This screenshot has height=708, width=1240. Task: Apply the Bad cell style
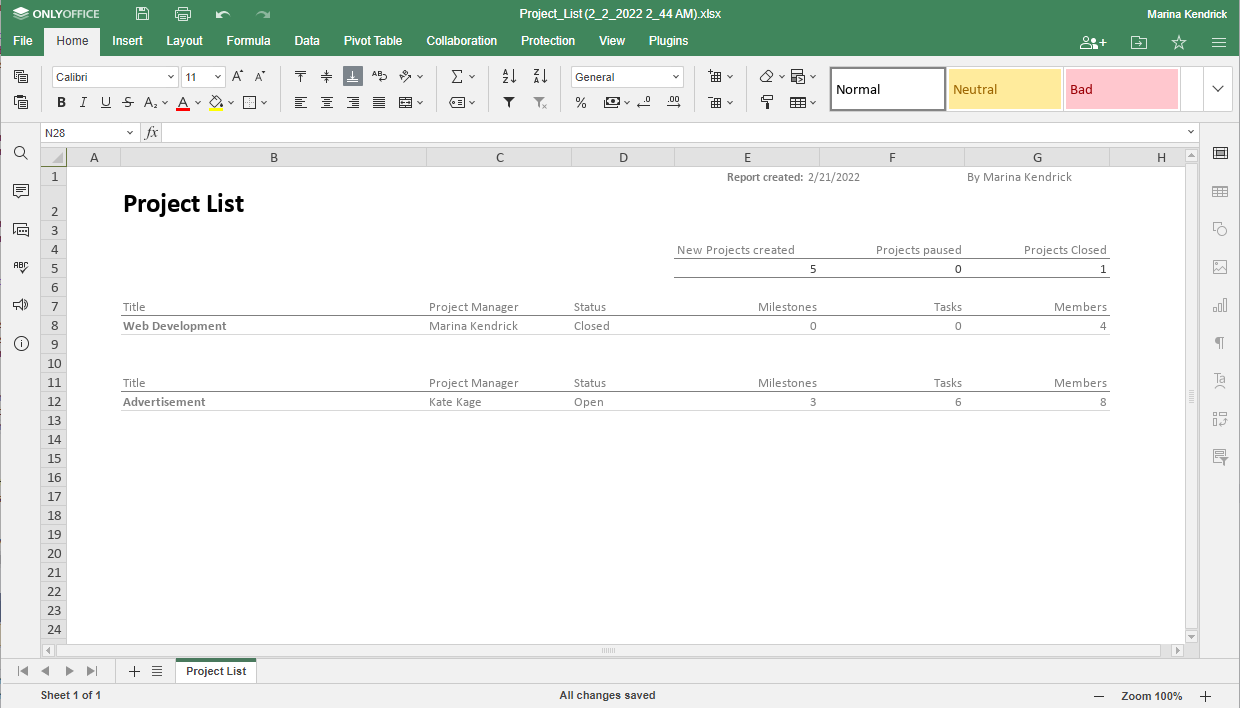1121,89
